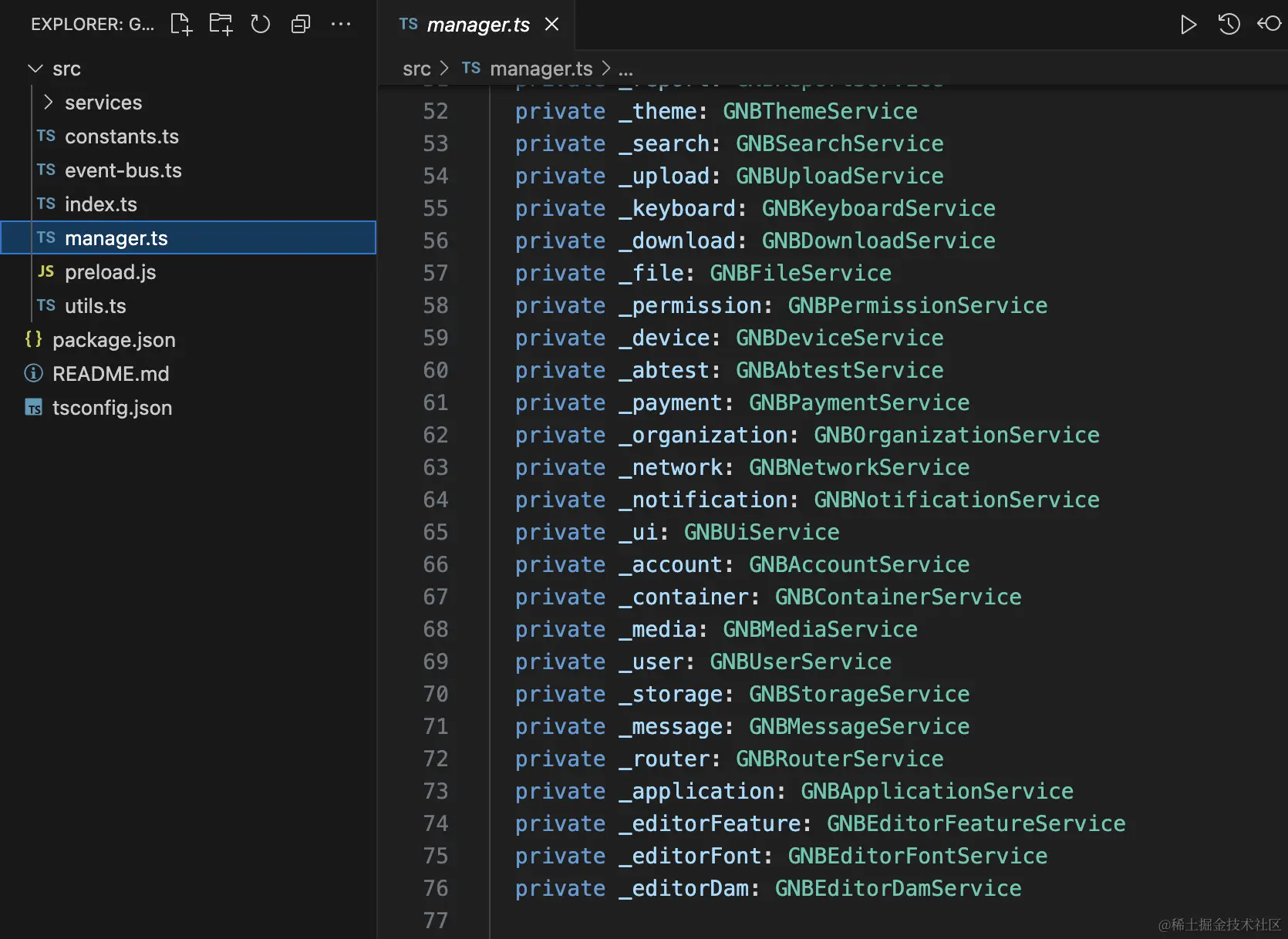Click the _keyboard property name
Image resolution: width=1288 pixels, height=939 pixels.
(x=677, y=209)
